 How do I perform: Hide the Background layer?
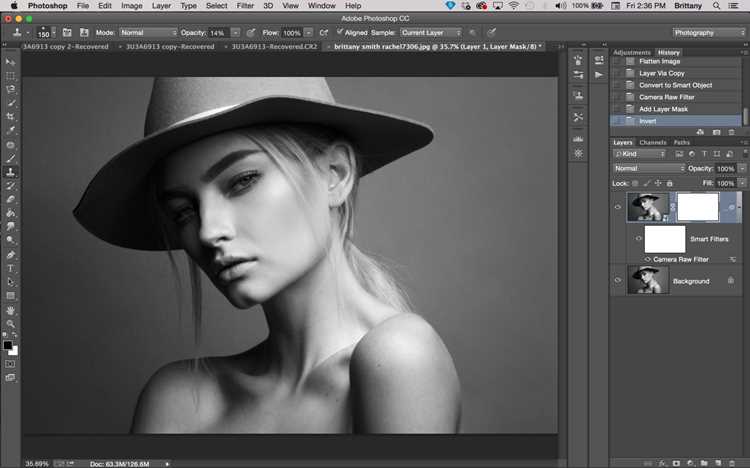coord(618,280)
